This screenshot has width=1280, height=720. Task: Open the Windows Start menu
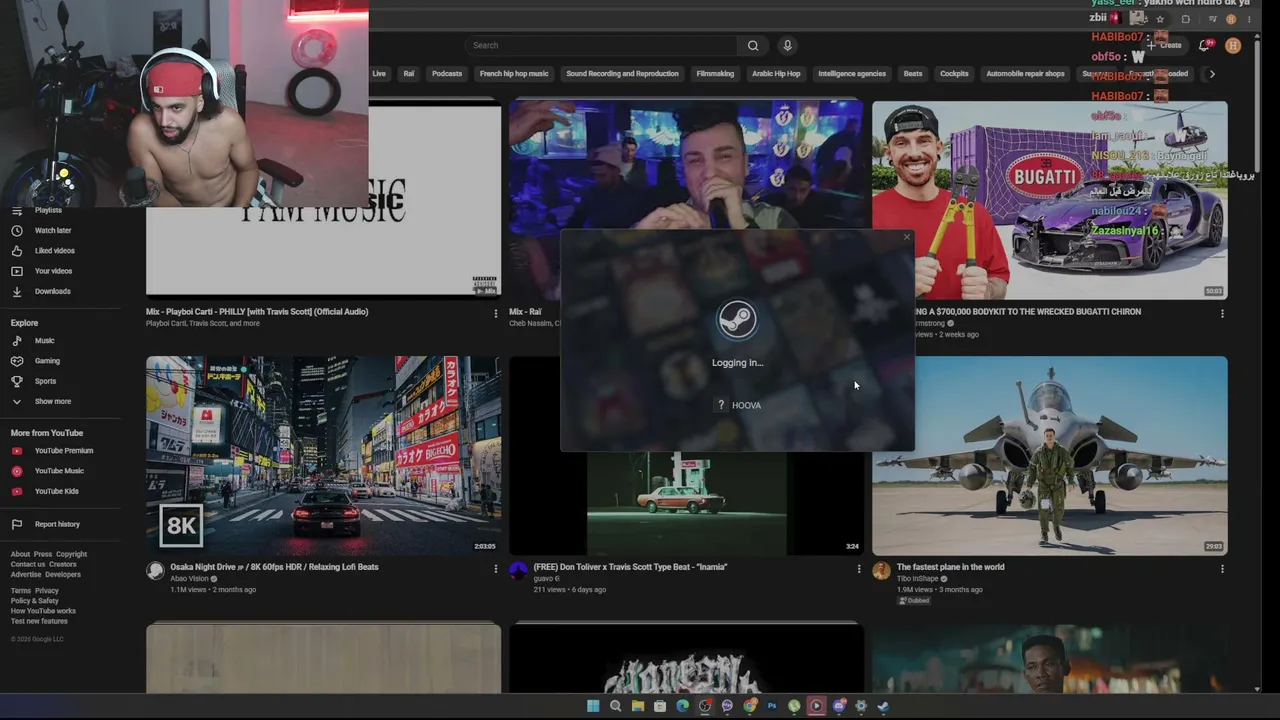point(593,706)
